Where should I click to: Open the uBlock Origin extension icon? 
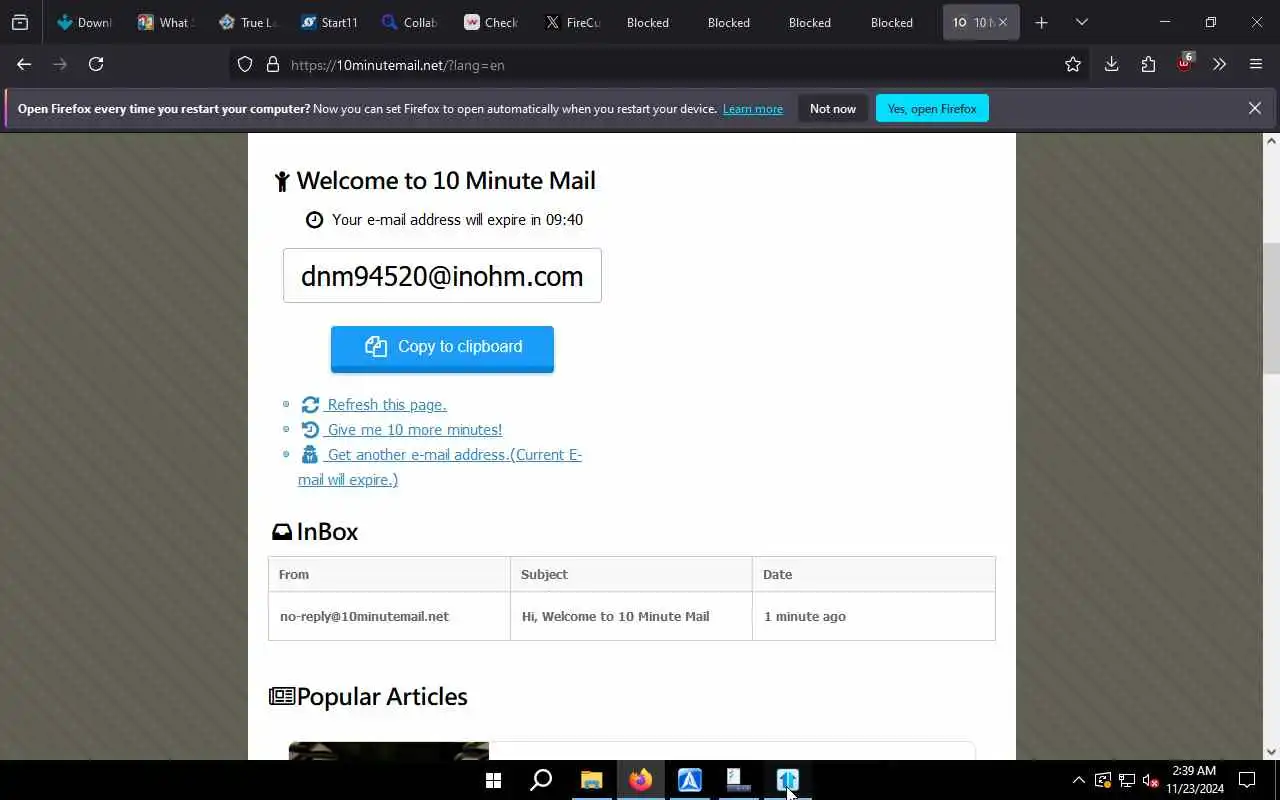point(1185,63)
